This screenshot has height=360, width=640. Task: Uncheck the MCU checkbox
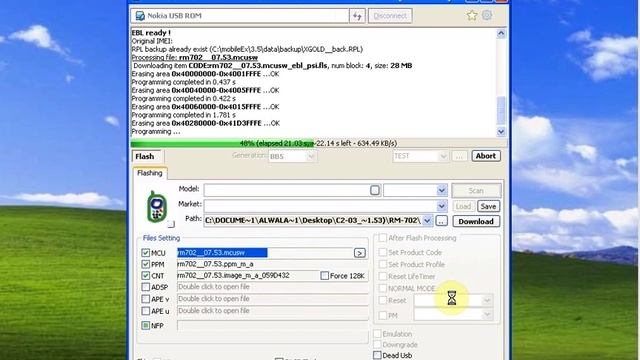tap(146, 253)
